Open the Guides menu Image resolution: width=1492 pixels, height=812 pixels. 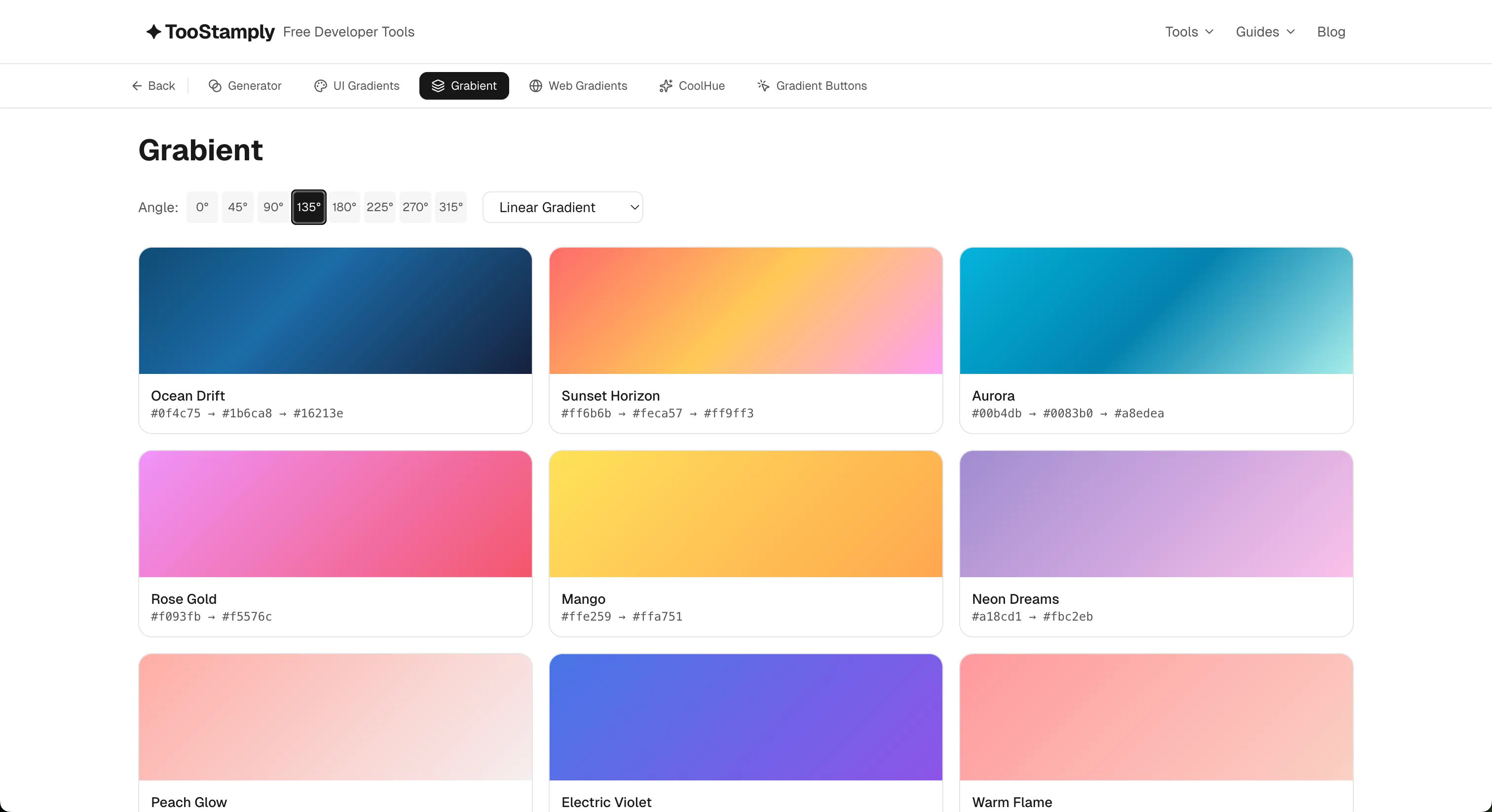(1265, 32)
